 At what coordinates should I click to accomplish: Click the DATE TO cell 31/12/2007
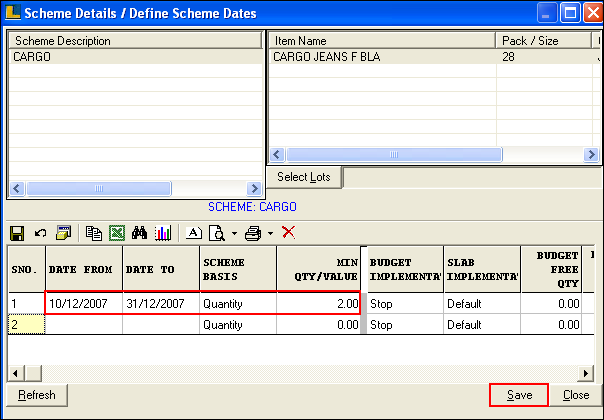pyautogui.click(x=161, y=304)
